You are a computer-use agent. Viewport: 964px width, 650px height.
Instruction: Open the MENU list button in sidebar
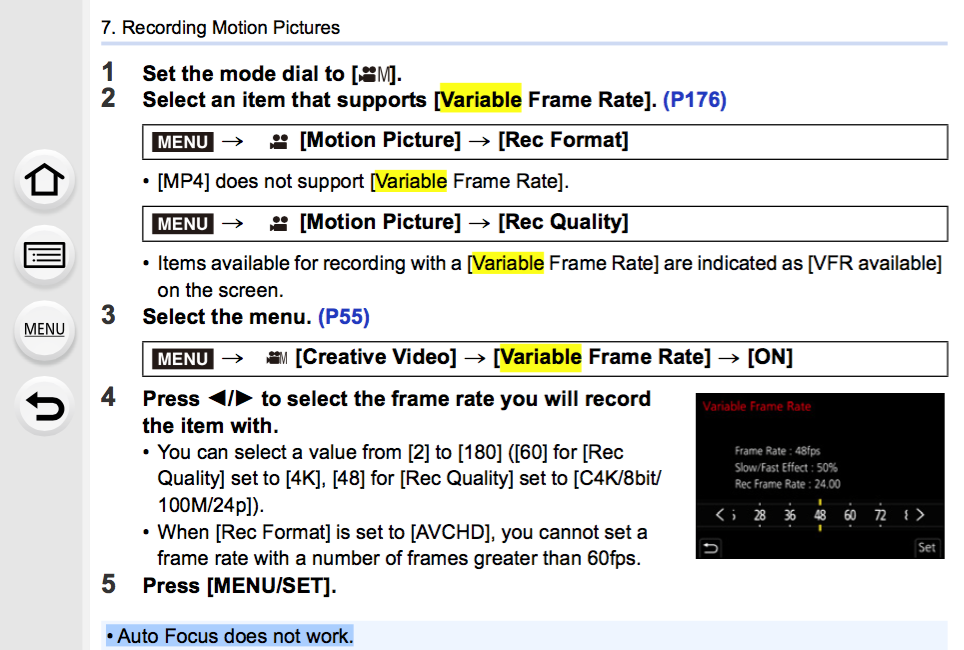click(44, 330)
